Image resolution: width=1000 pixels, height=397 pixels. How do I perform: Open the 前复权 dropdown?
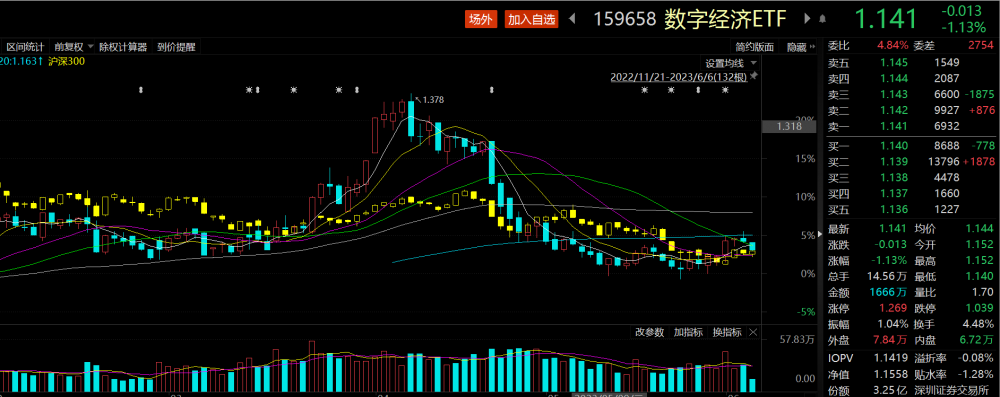point(74,47)
